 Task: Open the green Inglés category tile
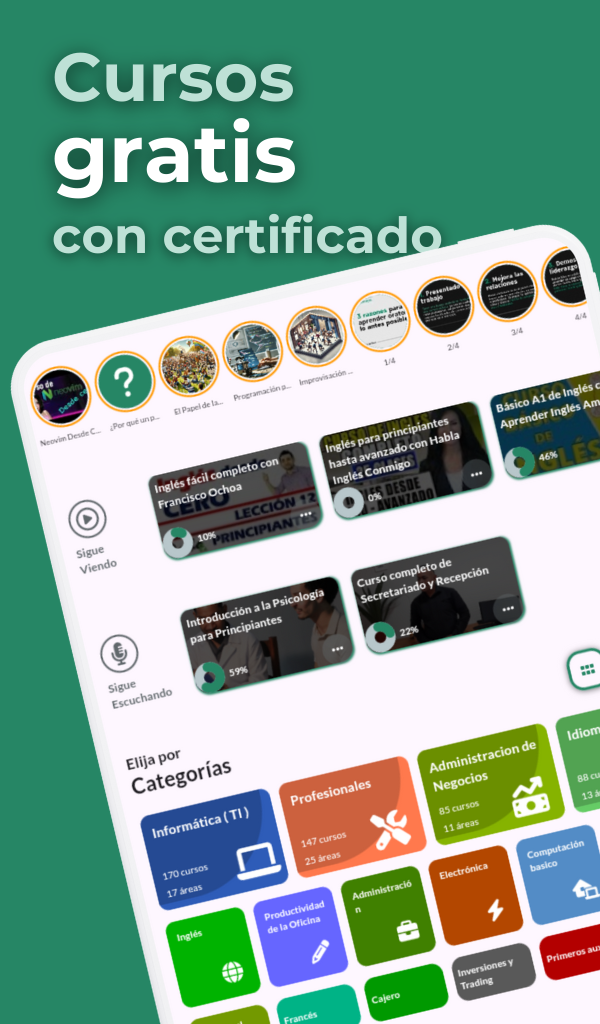point(213,957)
